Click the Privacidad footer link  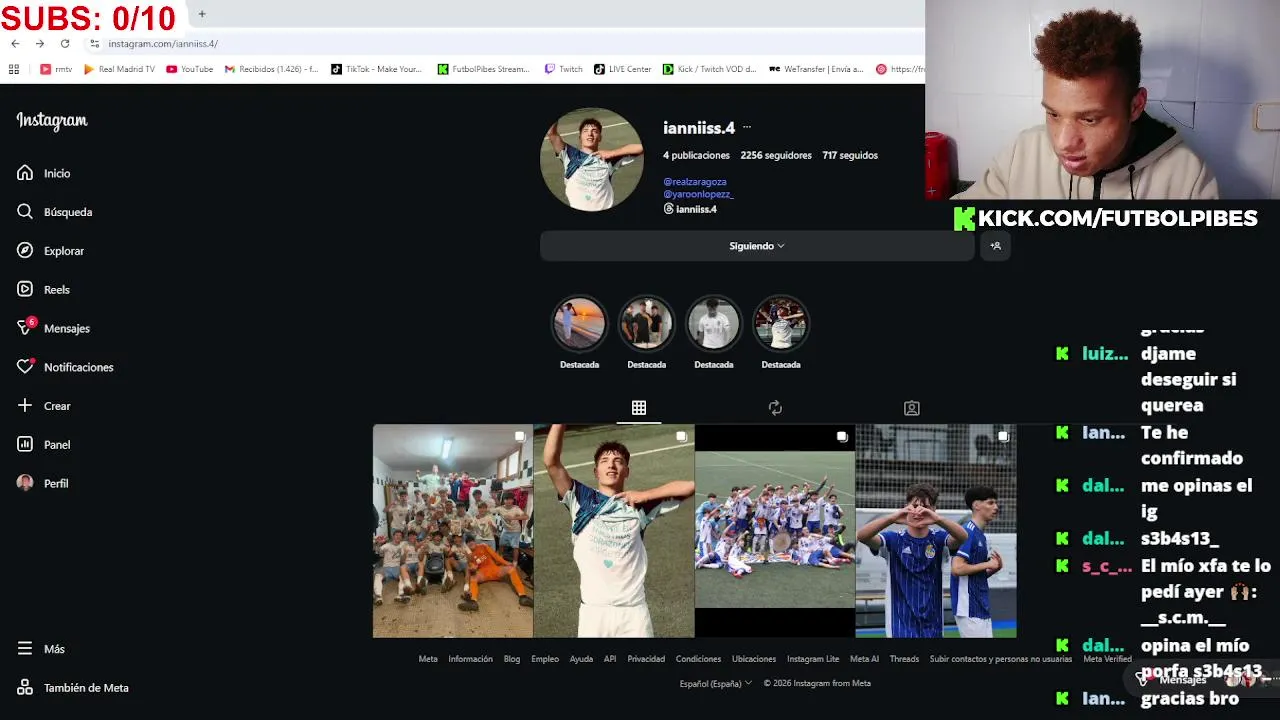pos(646,659)
